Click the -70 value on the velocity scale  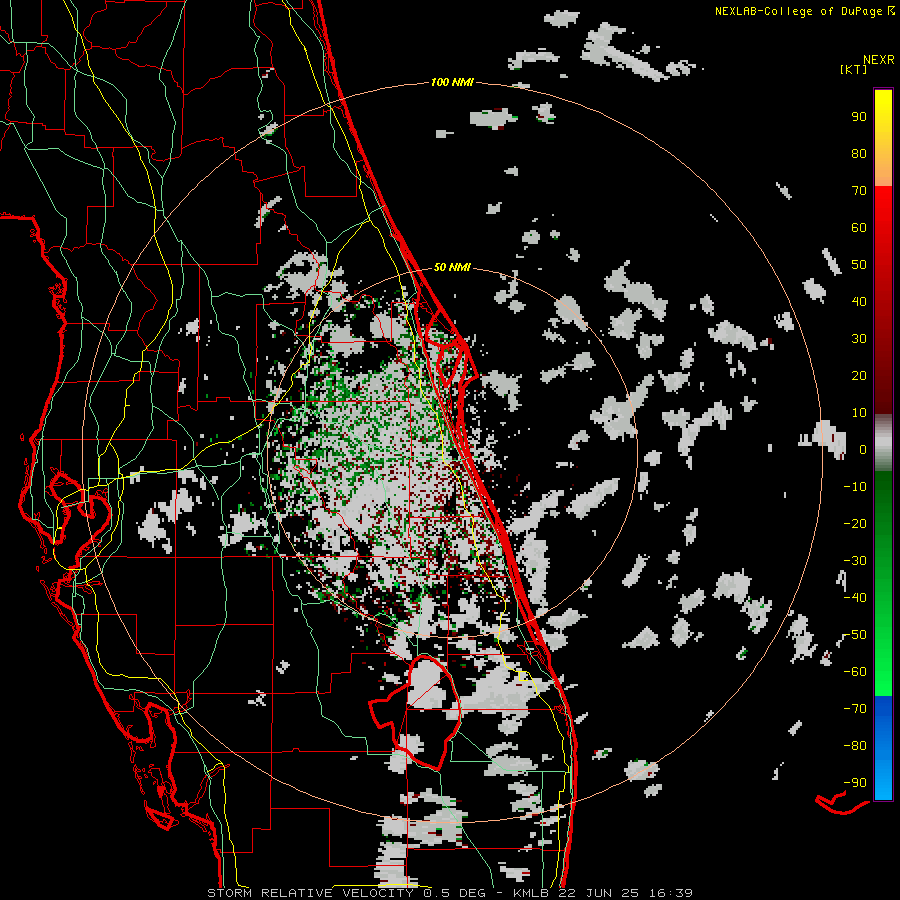pos(855,709)
